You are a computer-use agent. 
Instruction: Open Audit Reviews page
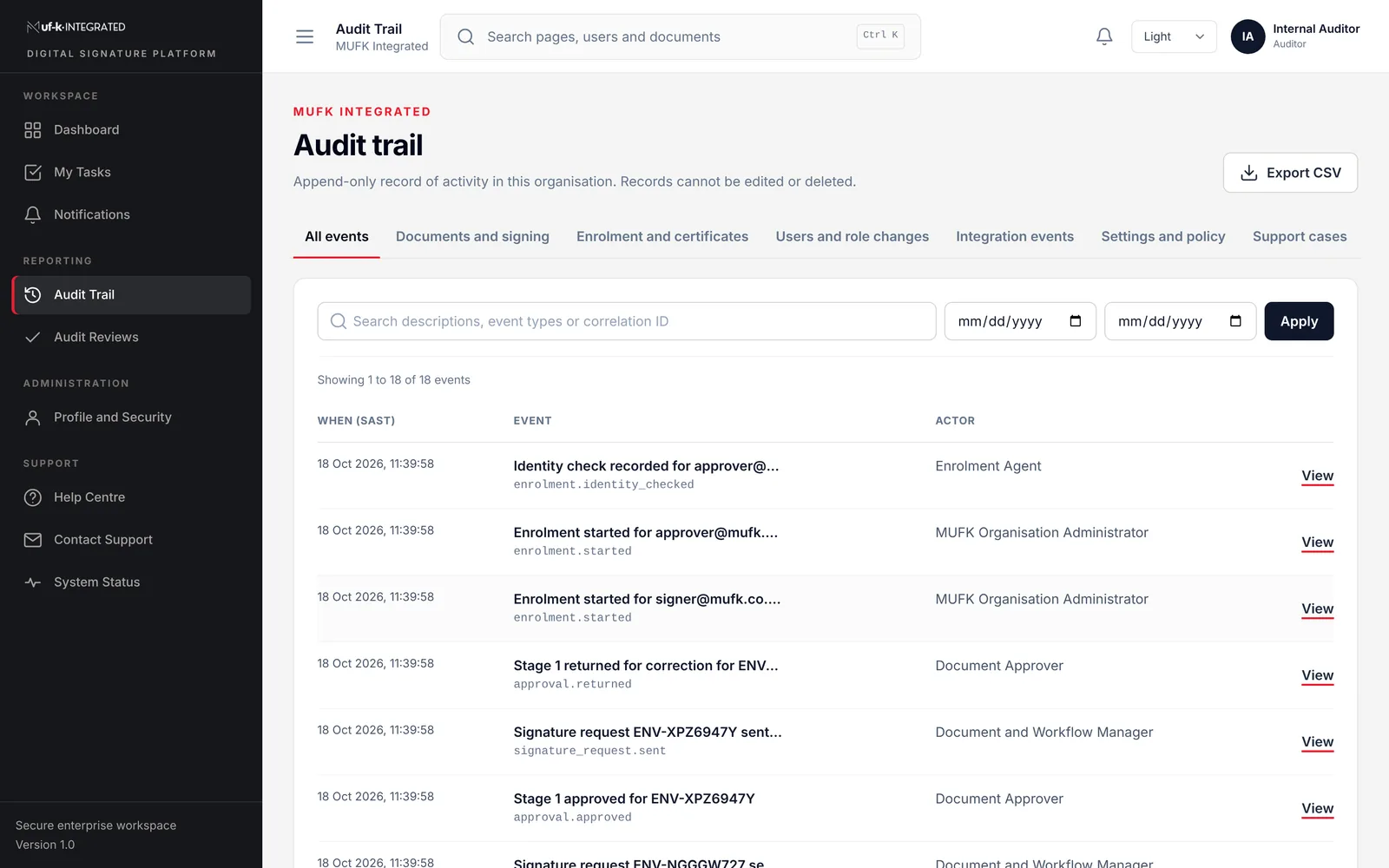(131, 338)
